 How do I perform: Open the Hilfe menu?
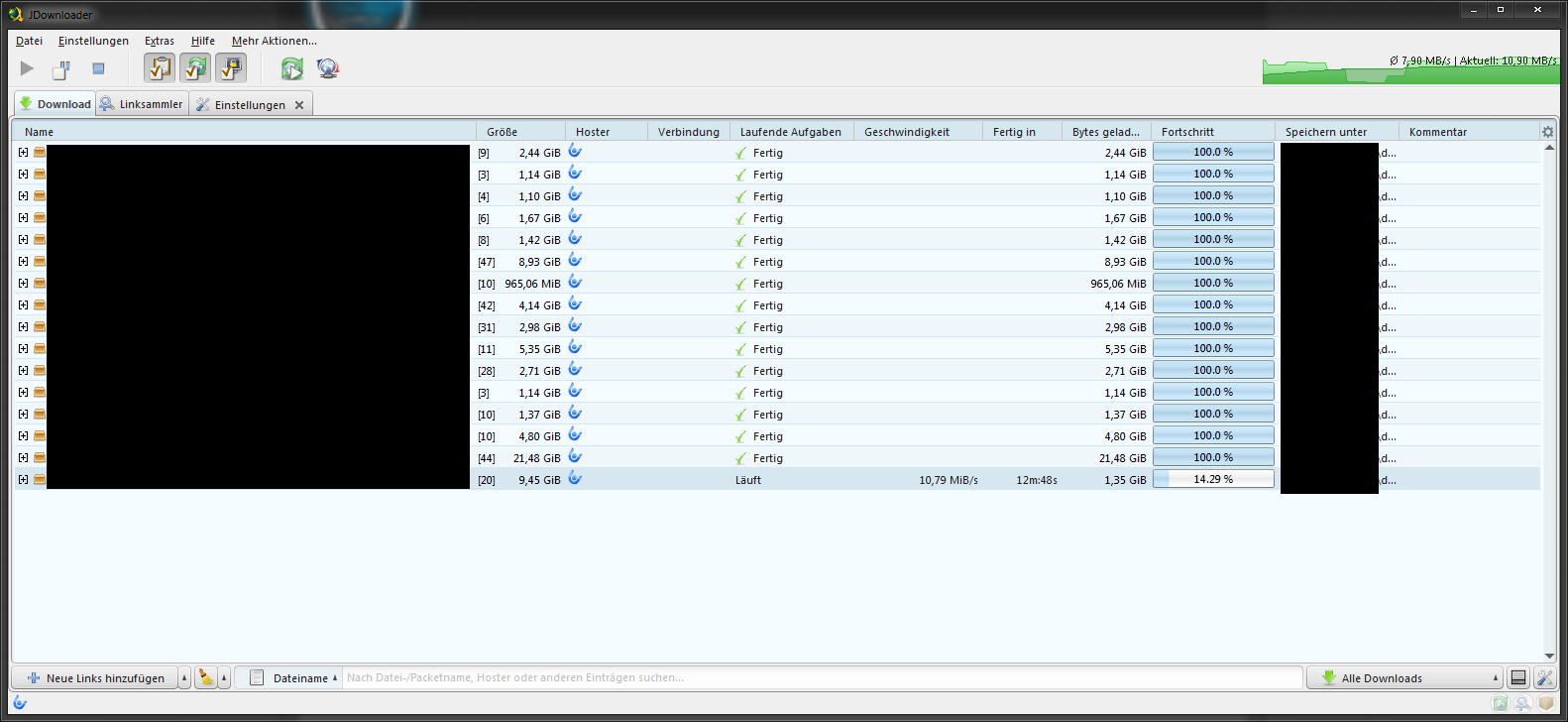tap(203, 41)
